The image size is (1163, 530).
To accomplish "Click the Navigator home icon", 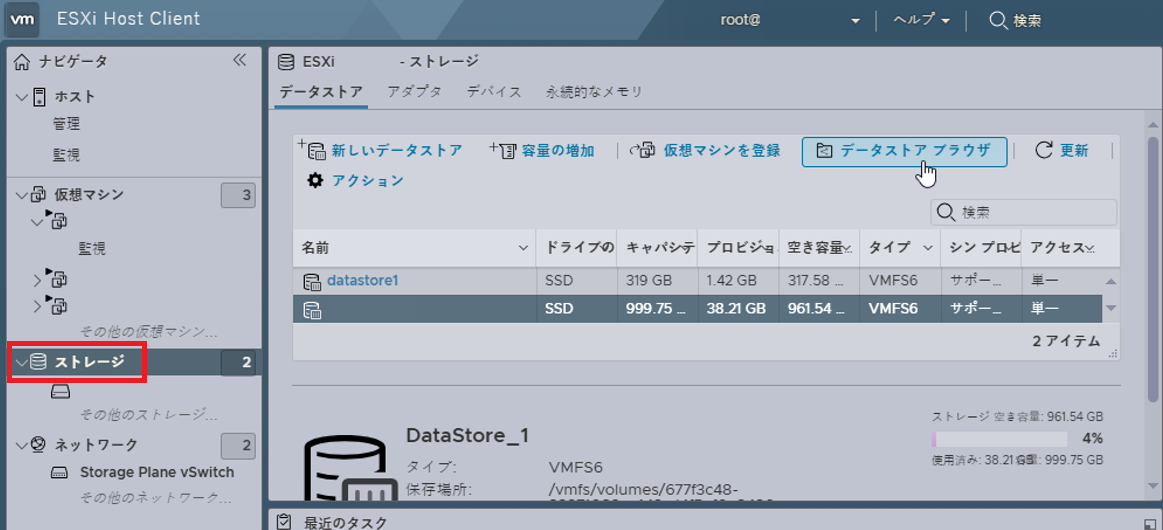I will pyautogui.click(x=24, y=62).
